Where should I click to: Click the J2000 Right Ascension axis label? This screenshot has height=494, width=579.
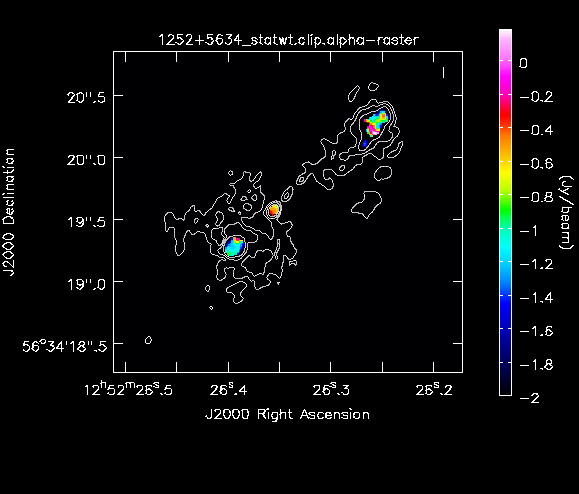coord(287,414)
